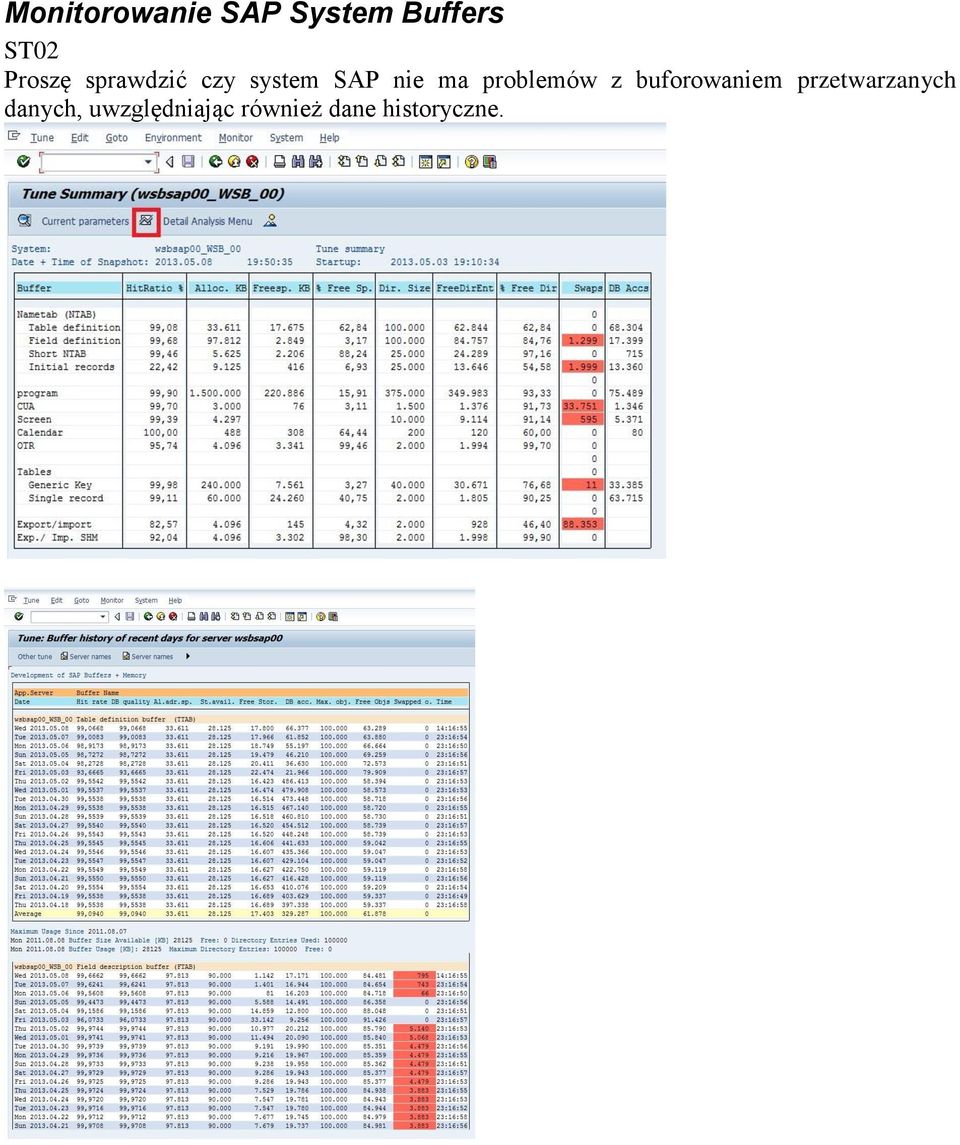Screen dimensions: 960x1145
Task: Select the Initial records buffer row
Action: pos(333,367)
